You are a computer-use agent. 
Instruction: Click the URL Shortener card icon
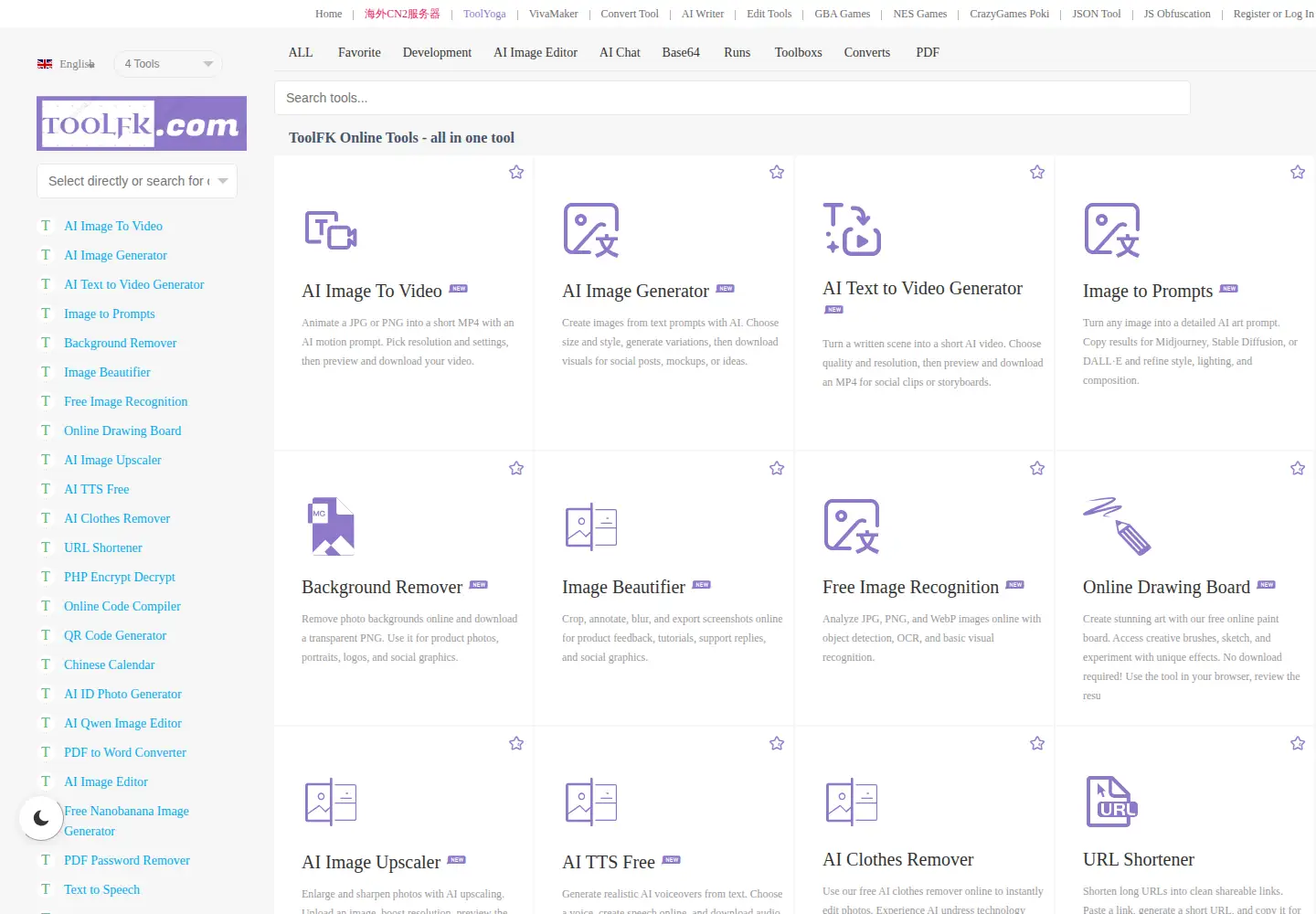point(1112,802)
